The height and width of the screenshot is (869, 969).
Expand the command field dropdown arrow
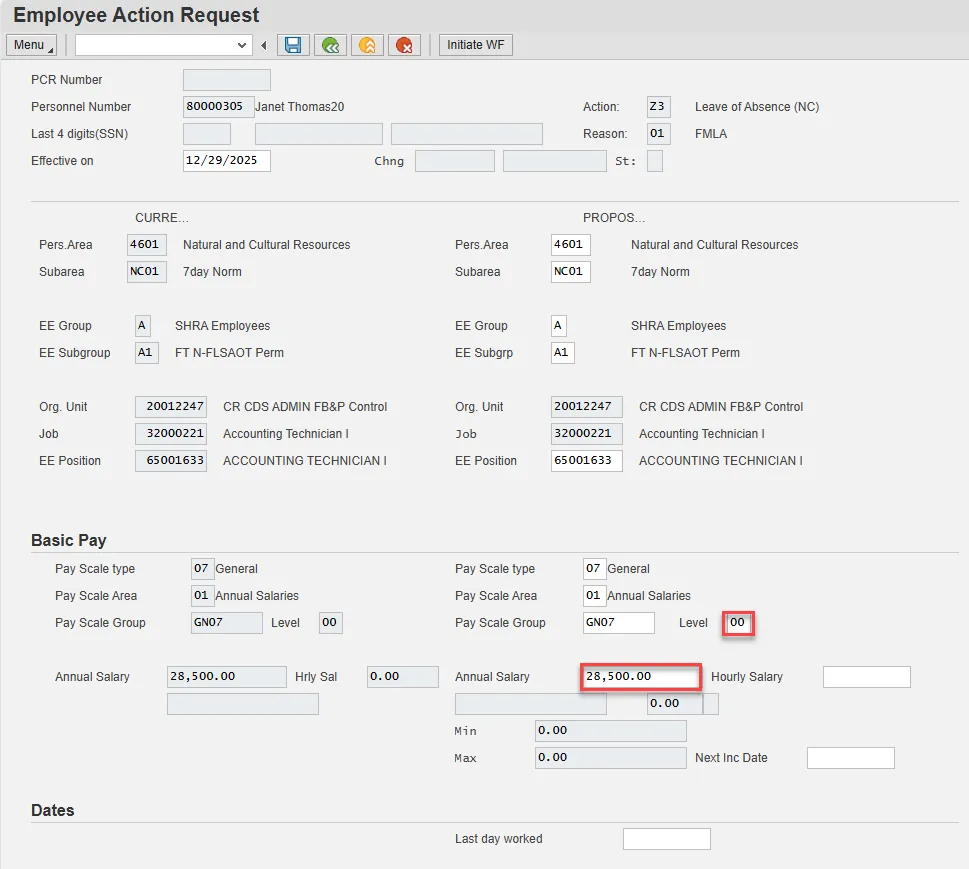242,45
